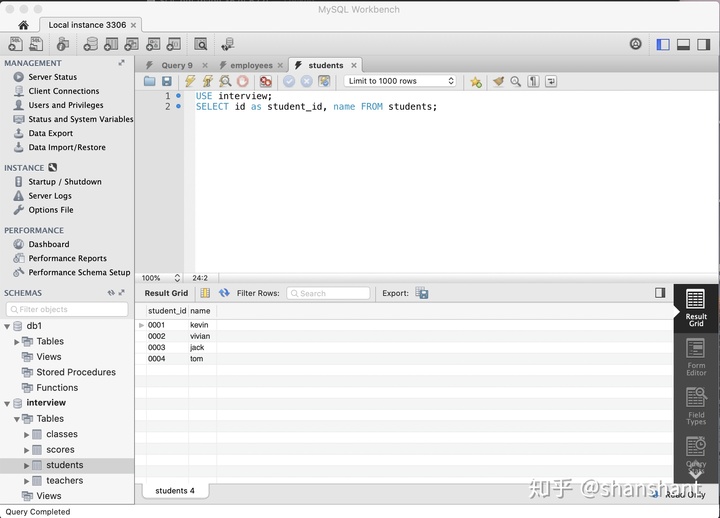Save query as favorite snippet star
The image size is (720, 518).
pos(476,82)
